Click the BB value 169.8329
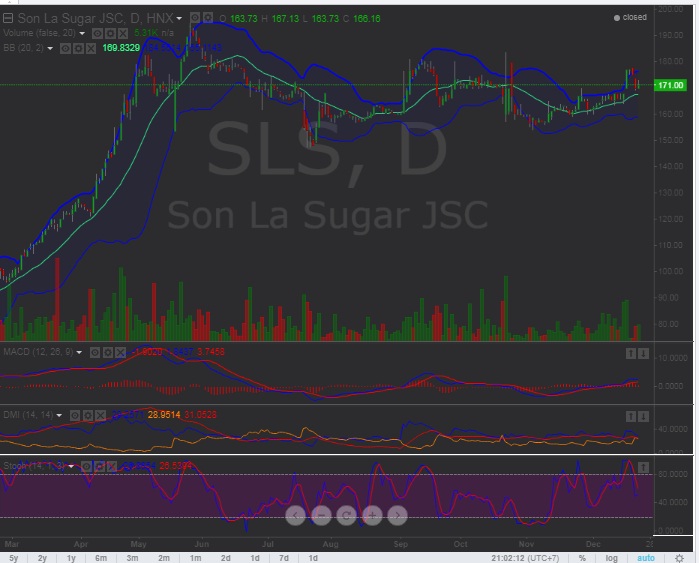This screenshot has width=699, height=563. 121,48
